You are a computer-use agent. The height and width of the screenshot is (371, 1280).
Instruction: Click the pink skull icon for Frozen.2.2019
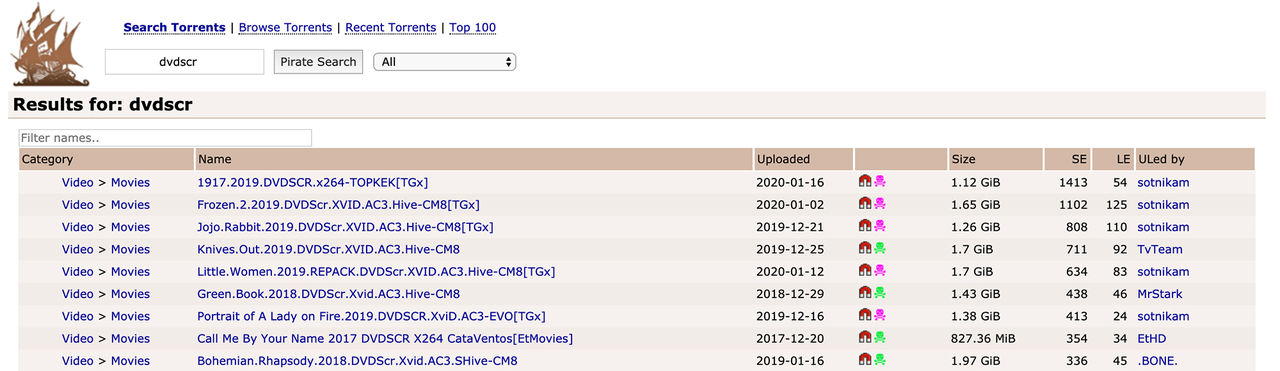tap(880, 204)
